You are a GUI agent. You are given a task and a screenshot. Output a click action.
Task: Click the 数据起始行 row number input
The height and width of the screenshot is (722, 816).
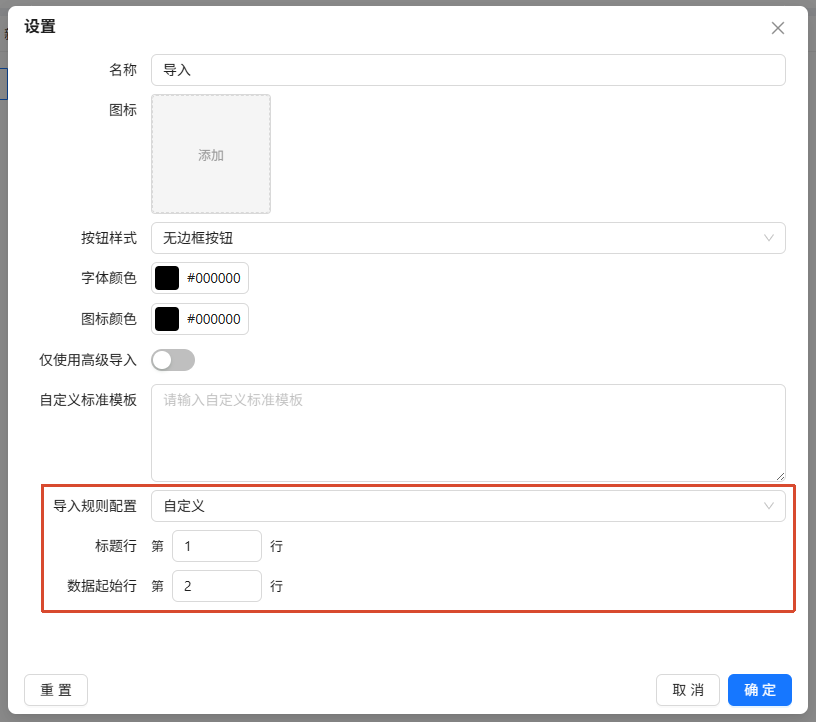click(216, 586)
